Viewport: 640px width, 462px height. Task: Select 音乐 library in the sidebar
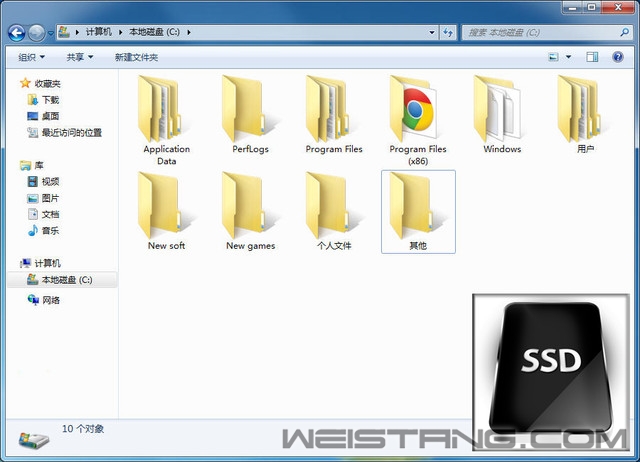coord(50,230)
